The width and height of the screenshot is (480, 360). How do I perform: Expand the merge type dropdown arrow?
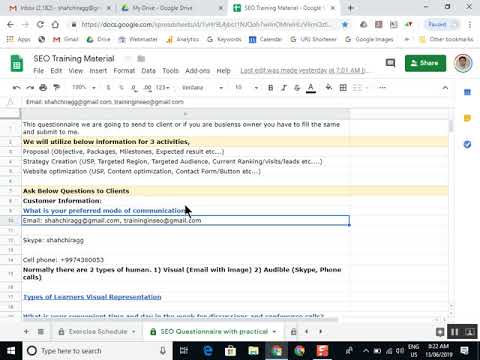tap(367, 88)
